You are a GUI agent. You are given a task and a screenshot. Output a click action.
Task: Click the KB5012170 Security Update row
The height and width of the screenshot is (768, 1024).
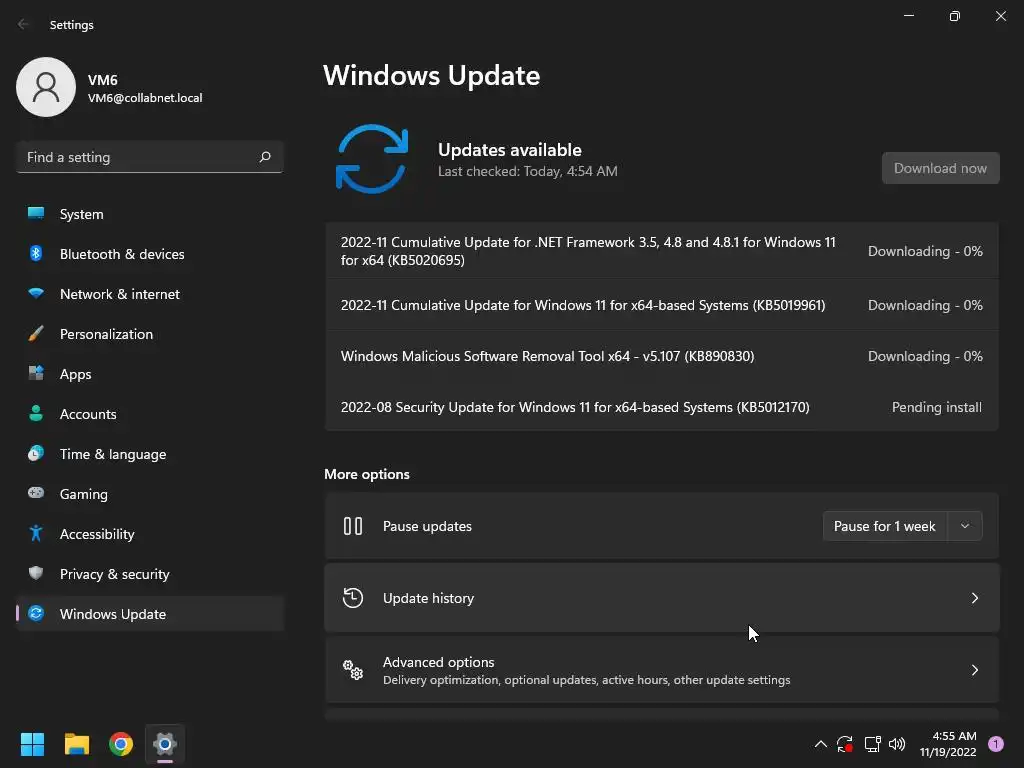coord(662,407)
